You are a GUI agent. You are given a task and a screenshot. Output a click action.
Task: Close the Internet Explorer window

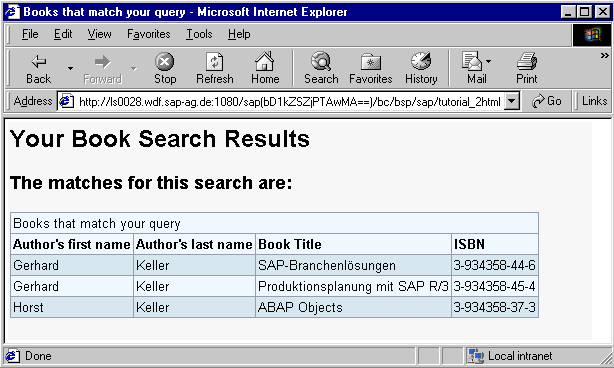[602, 12]
